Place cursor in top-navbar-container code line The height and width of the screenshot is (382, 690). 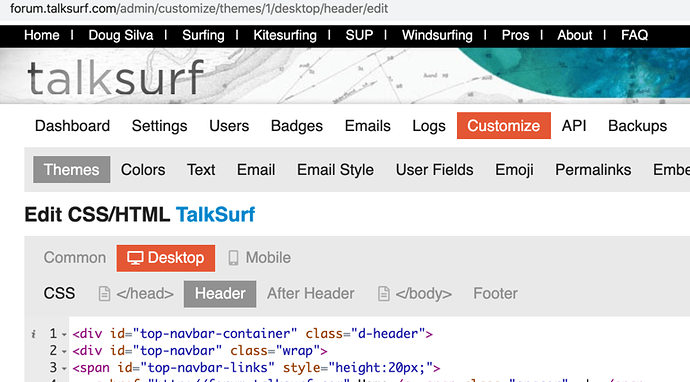pyautogui.click(x=253, y=334)
